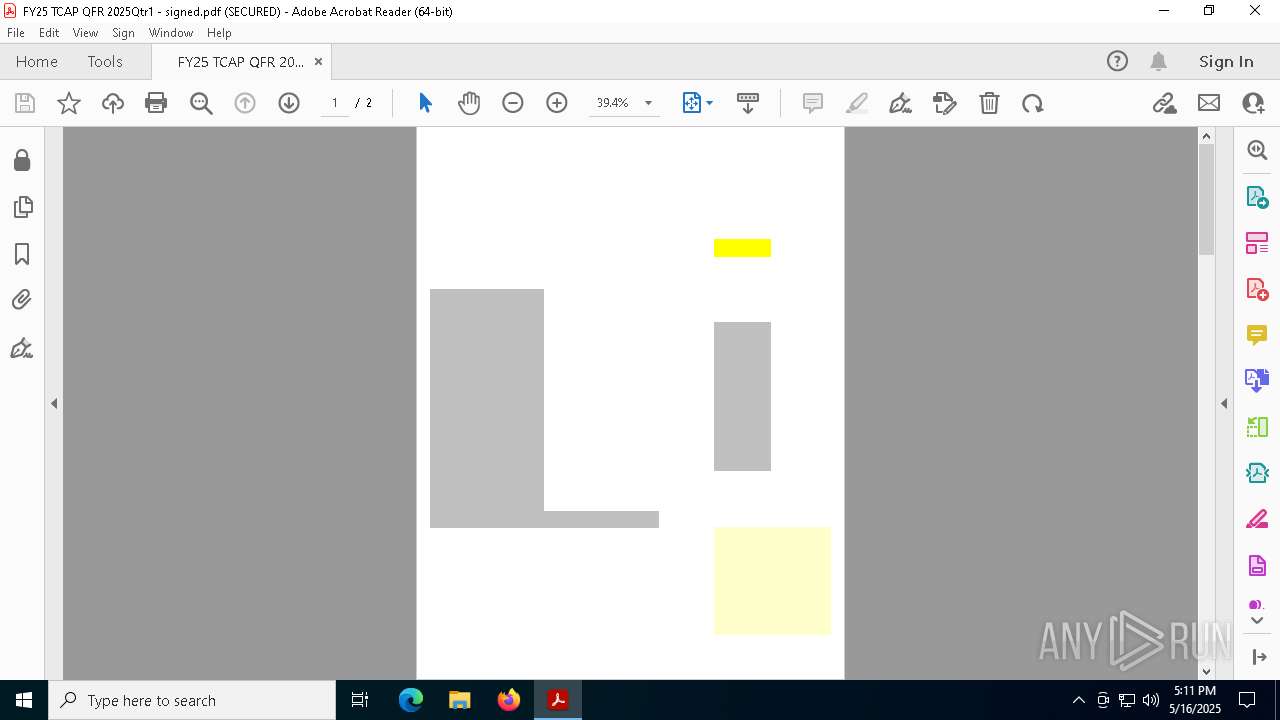Switch to the Home tab
Image resolution: width=1280 pixels, height=720 pixels.
(x=37, y=61)
